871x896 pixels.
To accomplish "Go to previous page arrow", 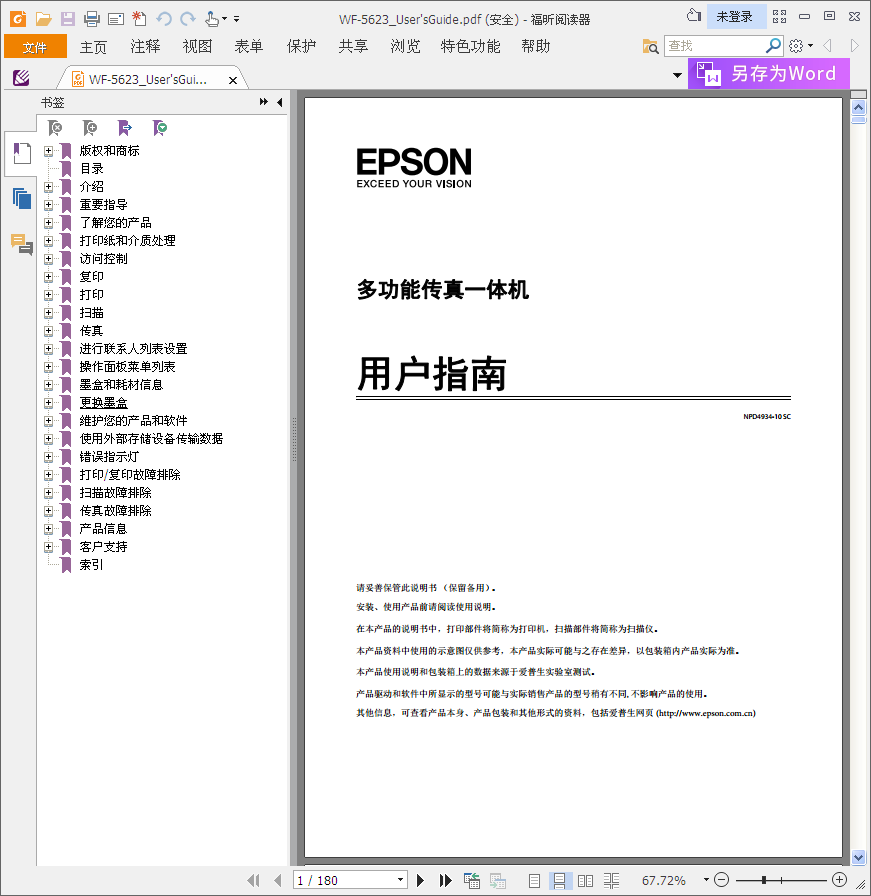I will [278, 881].
